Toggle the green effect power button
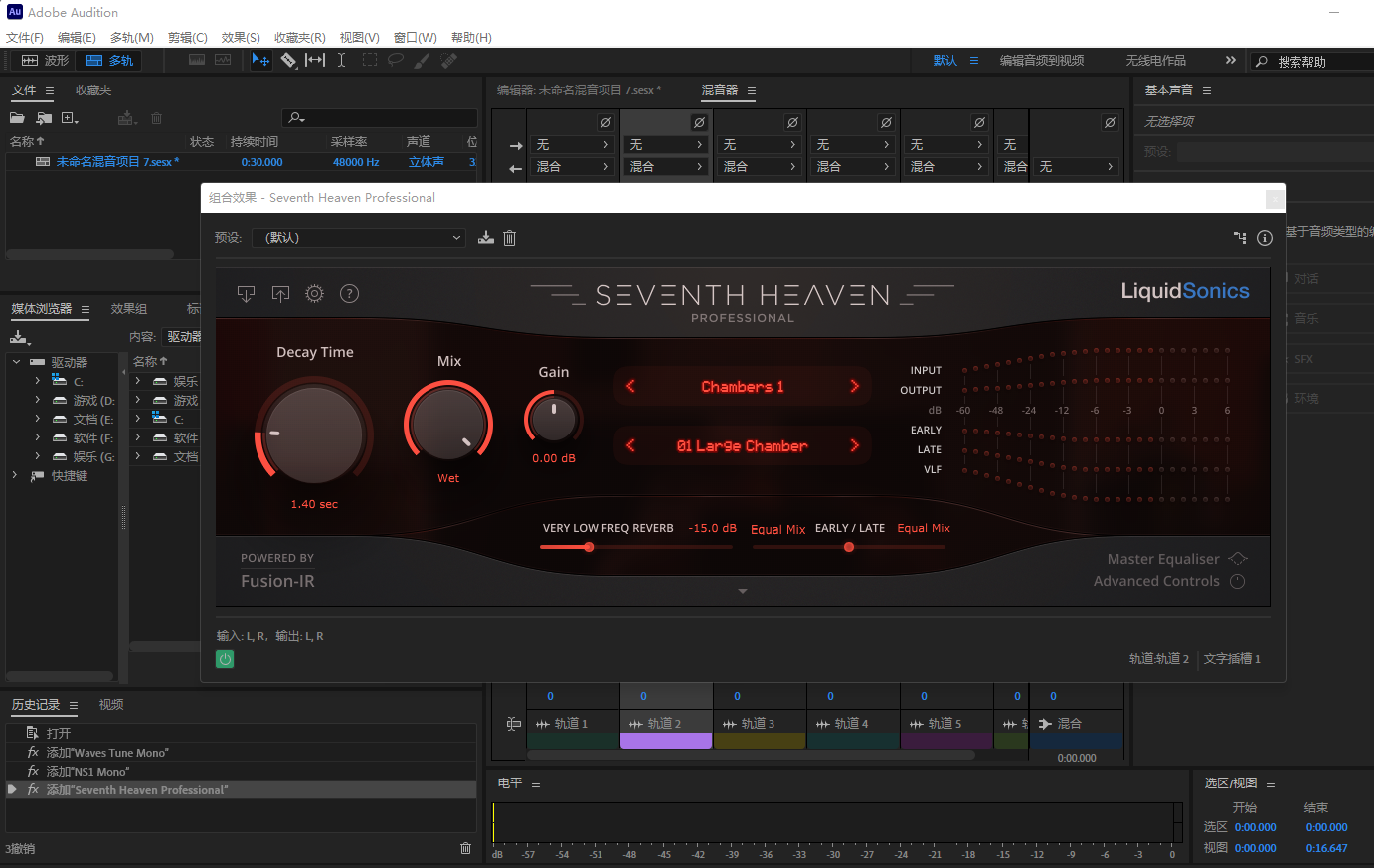Viewport: 1374px width, 868px height. (224, 658)
